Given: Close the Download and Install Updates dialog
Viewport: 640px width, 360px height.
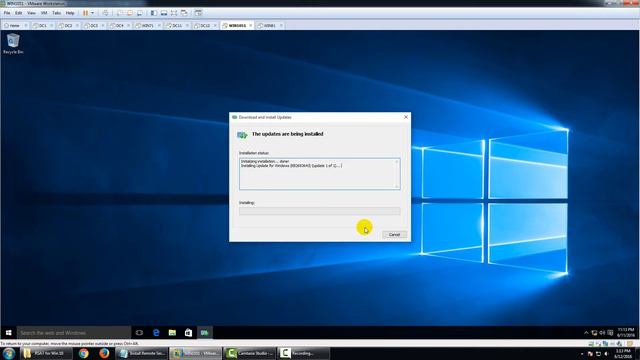Looking at the screenshot, I should (x=406, y=117).
